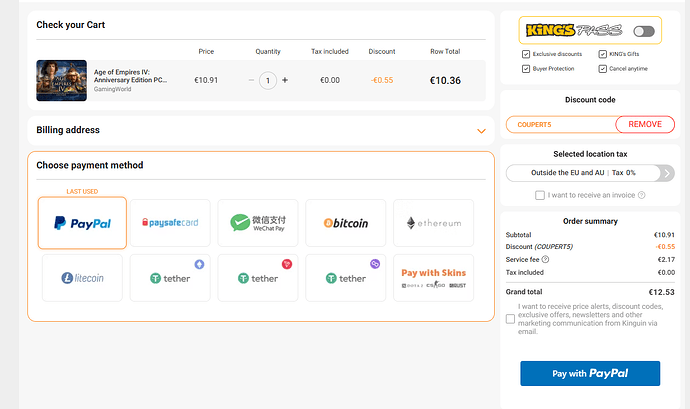Screen dimensions: 690x409
Task: Enable the King's Pass toggle switch
Action: 644,32
